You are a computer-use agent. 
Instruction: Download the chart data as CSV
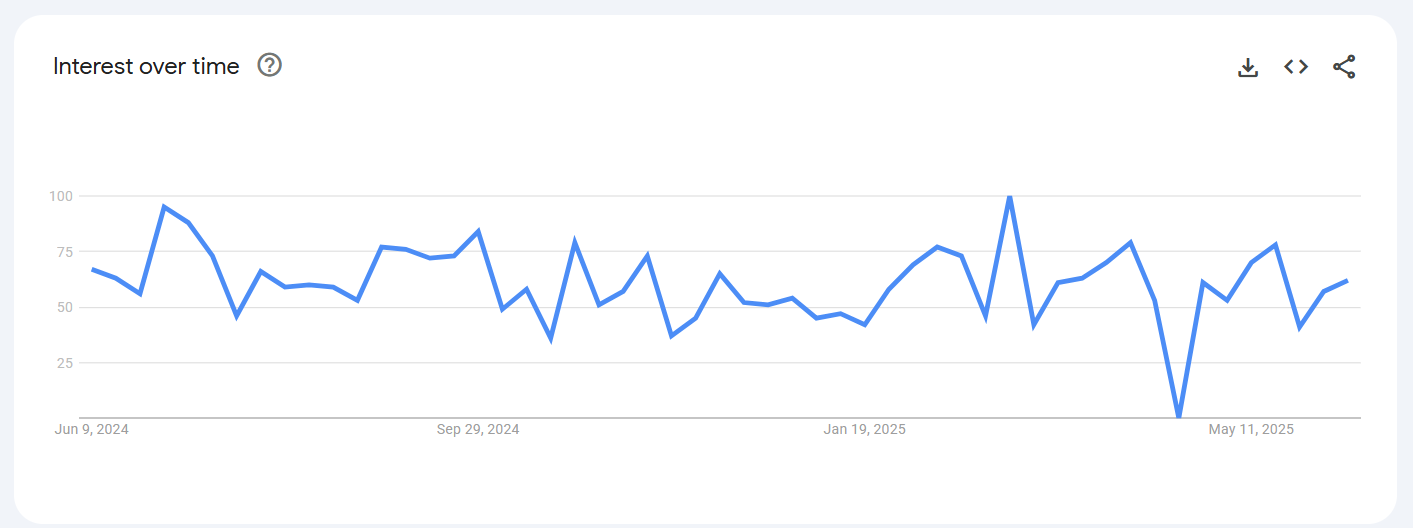(1247, 67)
